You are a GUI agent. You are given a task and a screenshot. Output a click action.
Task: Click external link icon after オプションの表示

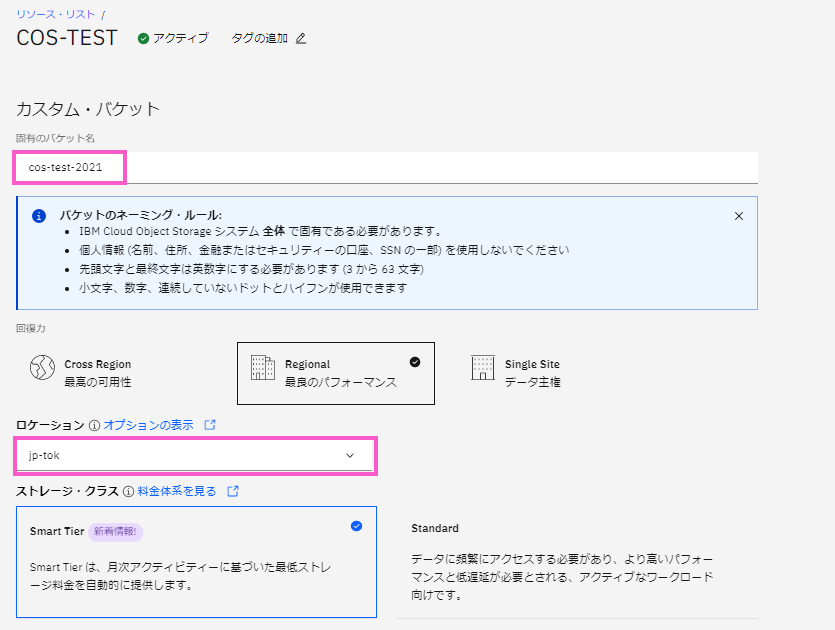[x=210, y=425]
